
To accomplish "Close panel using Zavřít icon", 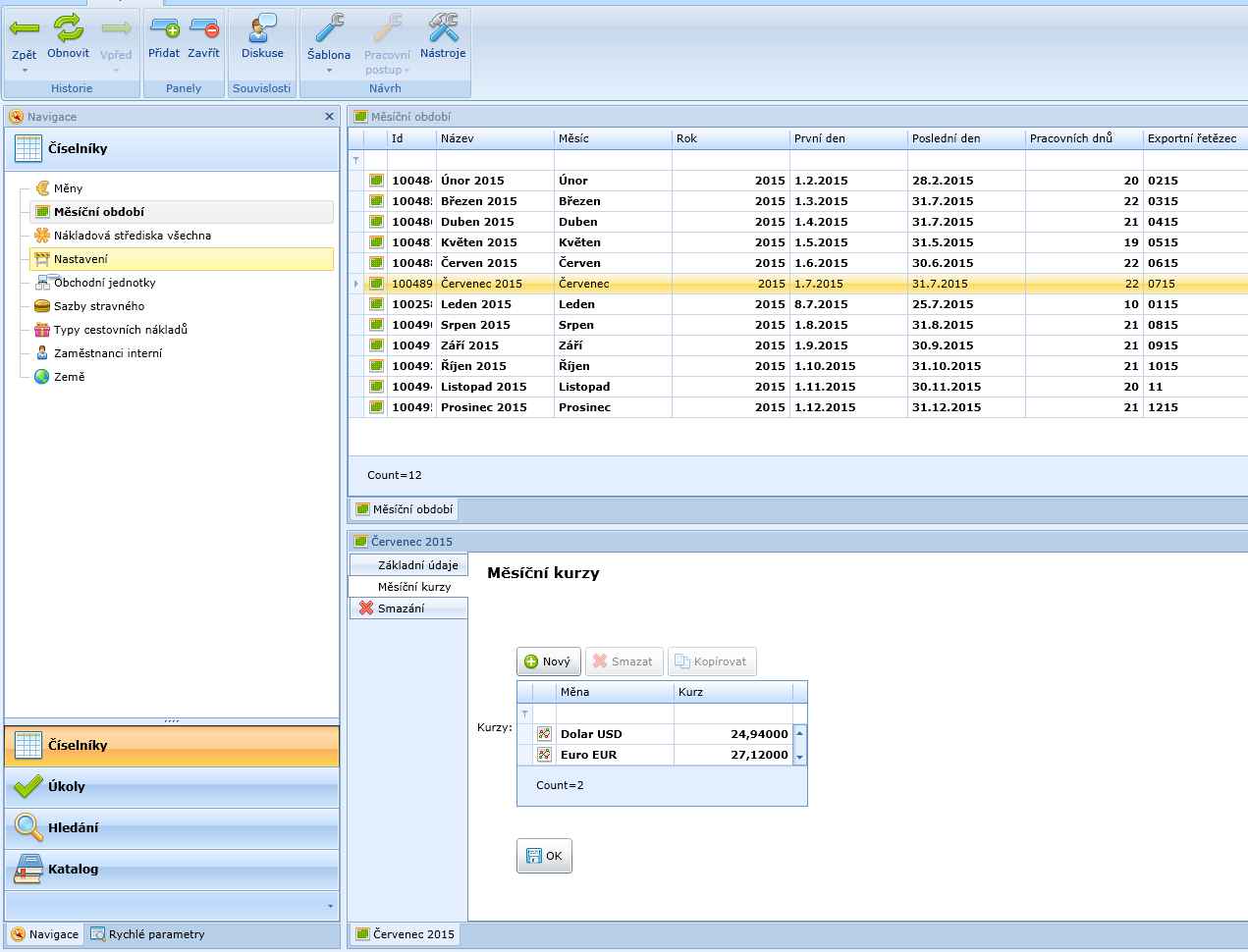I will click(x=203, y=29).
